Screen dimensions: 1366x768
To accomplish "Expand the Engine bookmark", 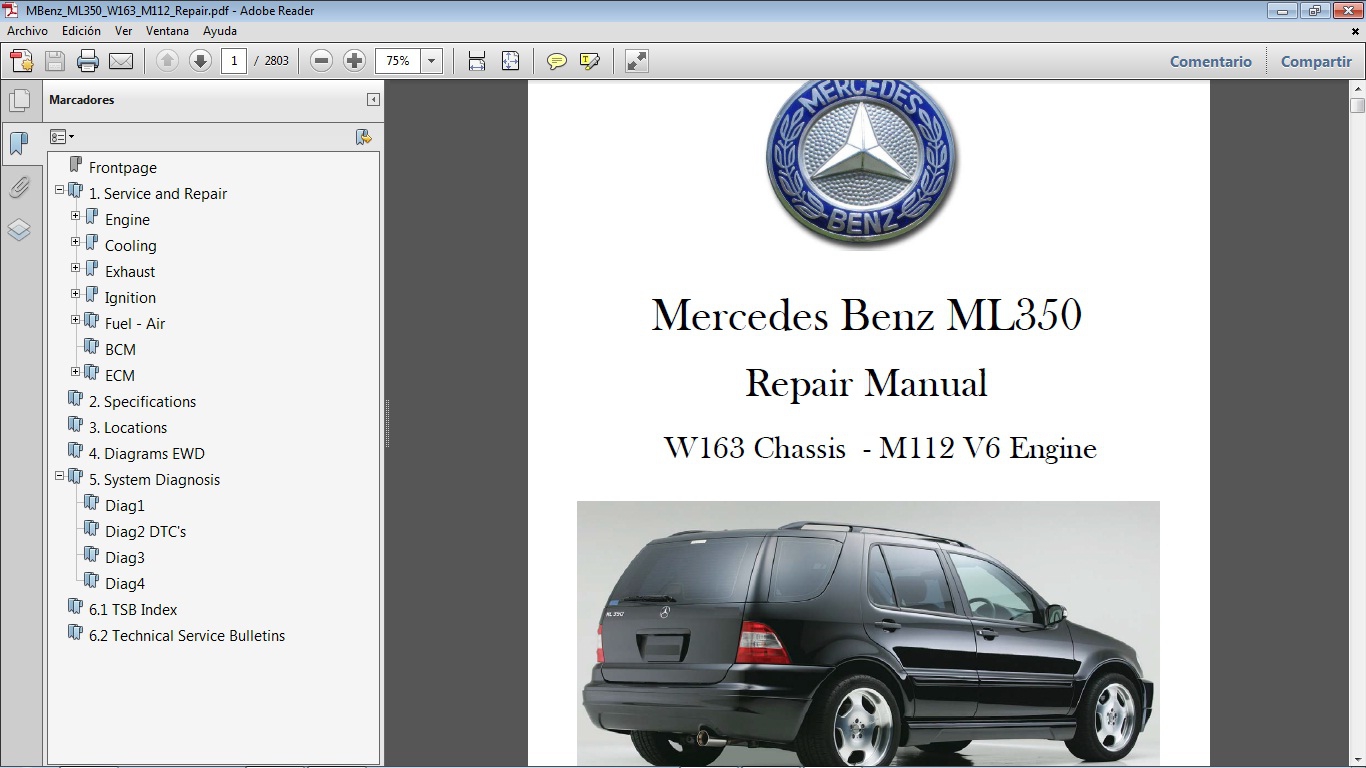I will [75, 216].
